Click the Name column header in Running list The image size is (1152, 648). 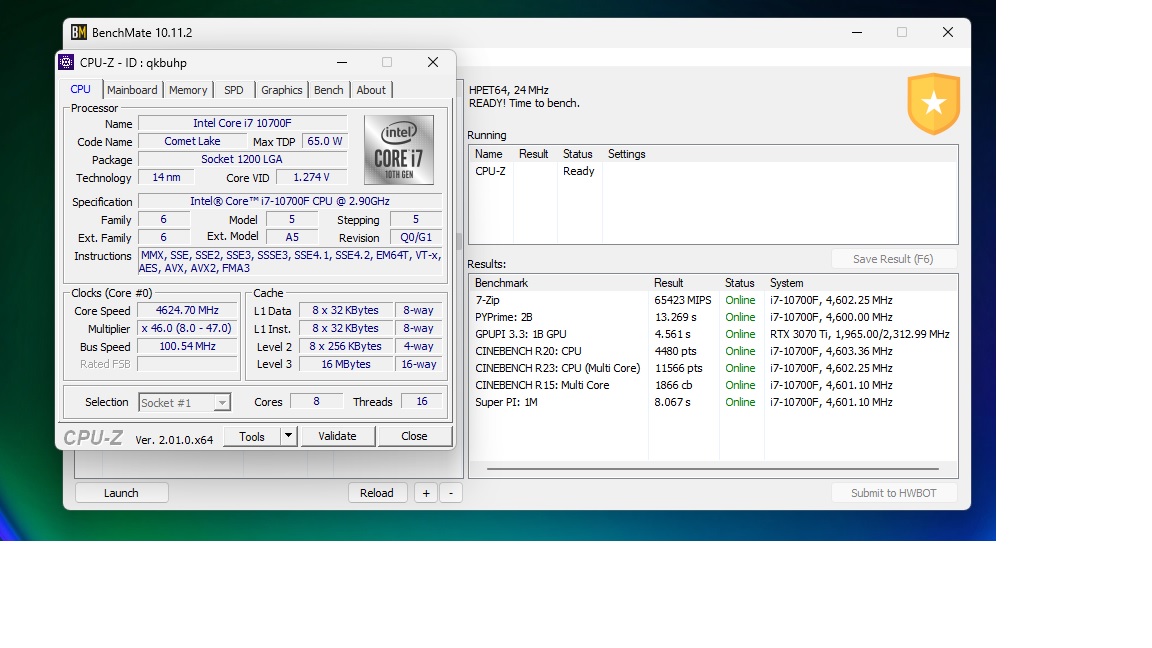point(491,154)
